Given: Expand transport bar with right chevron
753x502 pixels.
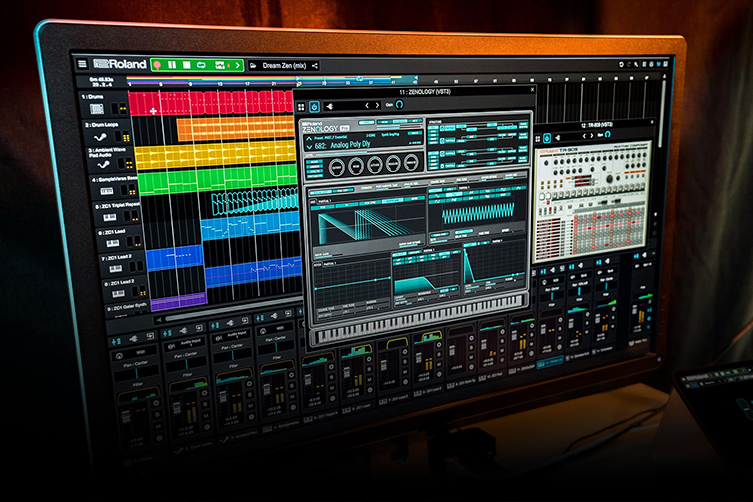Looking at the screenshot, I should (x=238, y=65).
